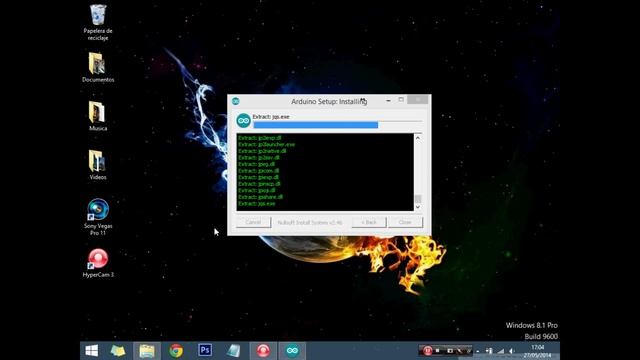The height and width of the screenshot is (360, 640).
Task: Click the Arduino logo in the title bar
Action: tap(236, 101)
